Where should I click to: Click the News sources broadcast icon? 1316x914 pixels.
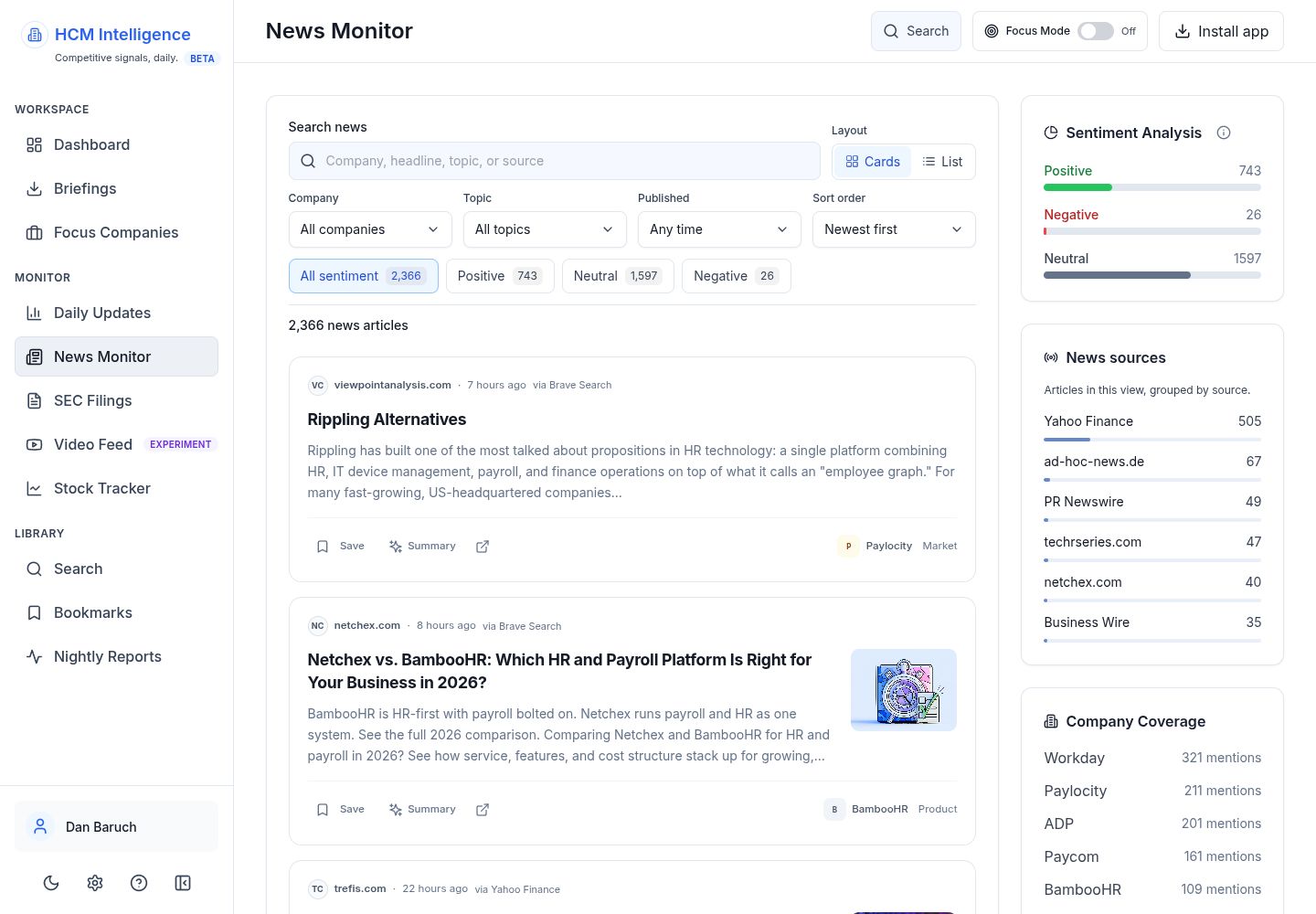click(x=1051, y=357)
